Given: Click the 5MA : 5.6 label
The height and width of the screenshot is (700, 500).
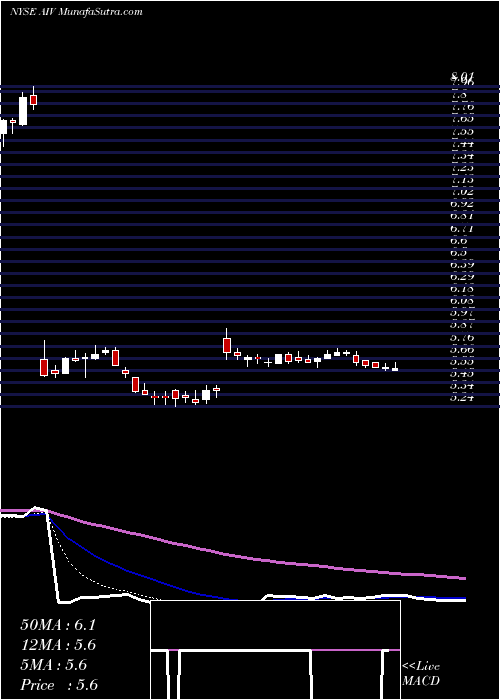Looking at the screenshot, I should (x=54, y=665).
